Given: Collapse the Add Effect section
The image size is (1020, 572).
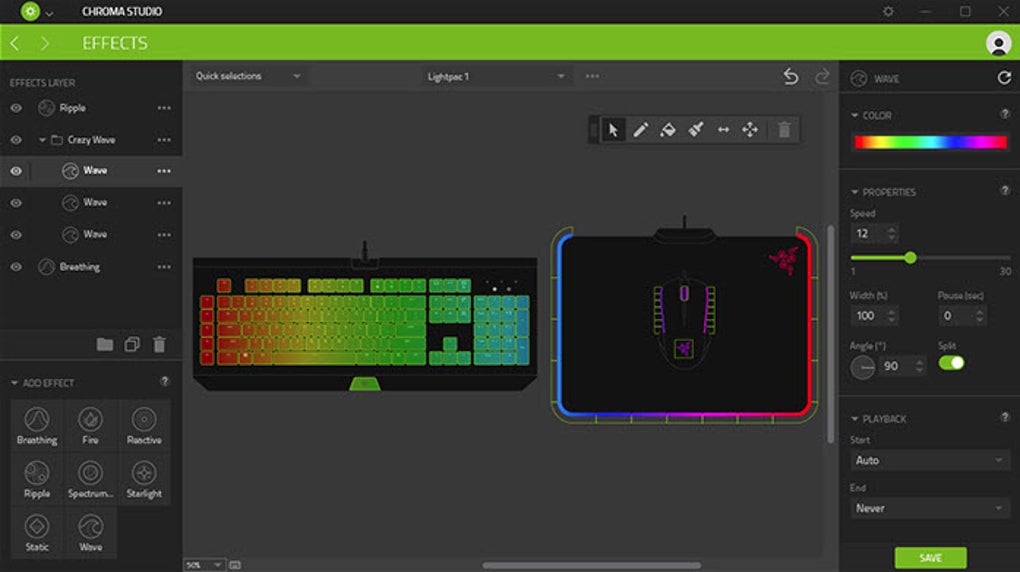Looking at the screenshot, I should tap(14, 383).
